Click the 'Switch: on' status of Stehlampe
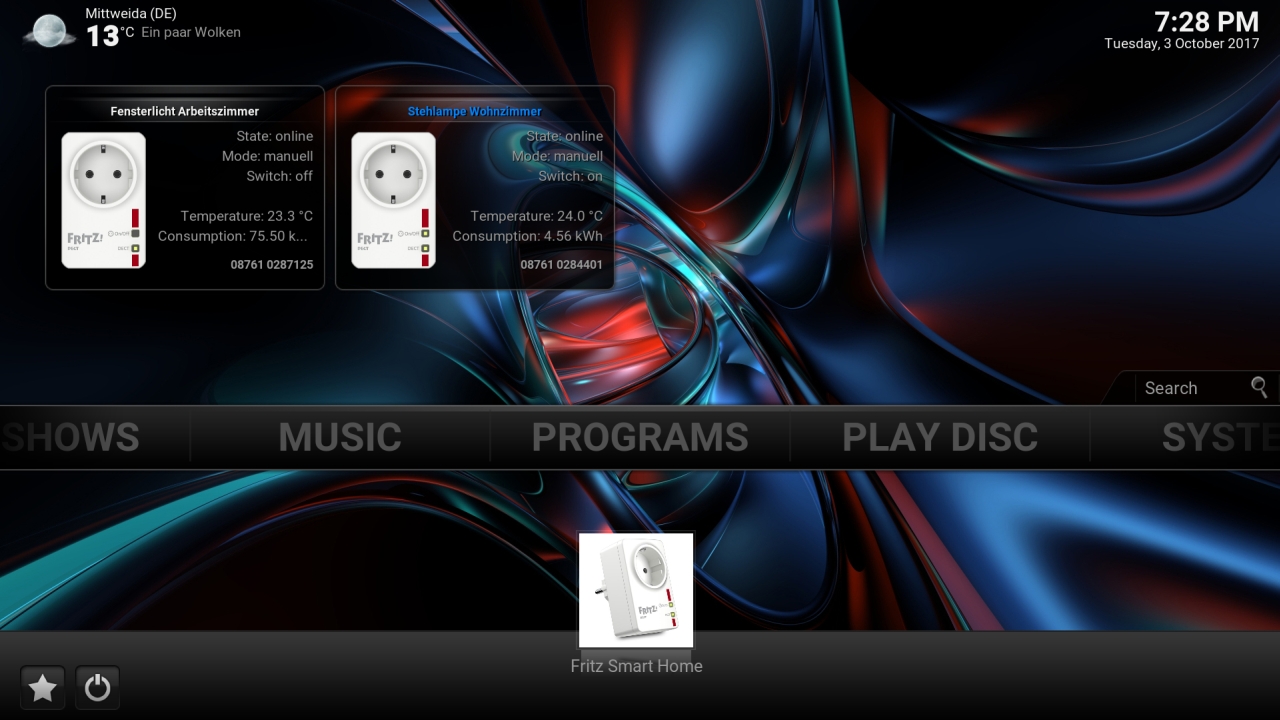 (570, 176)
